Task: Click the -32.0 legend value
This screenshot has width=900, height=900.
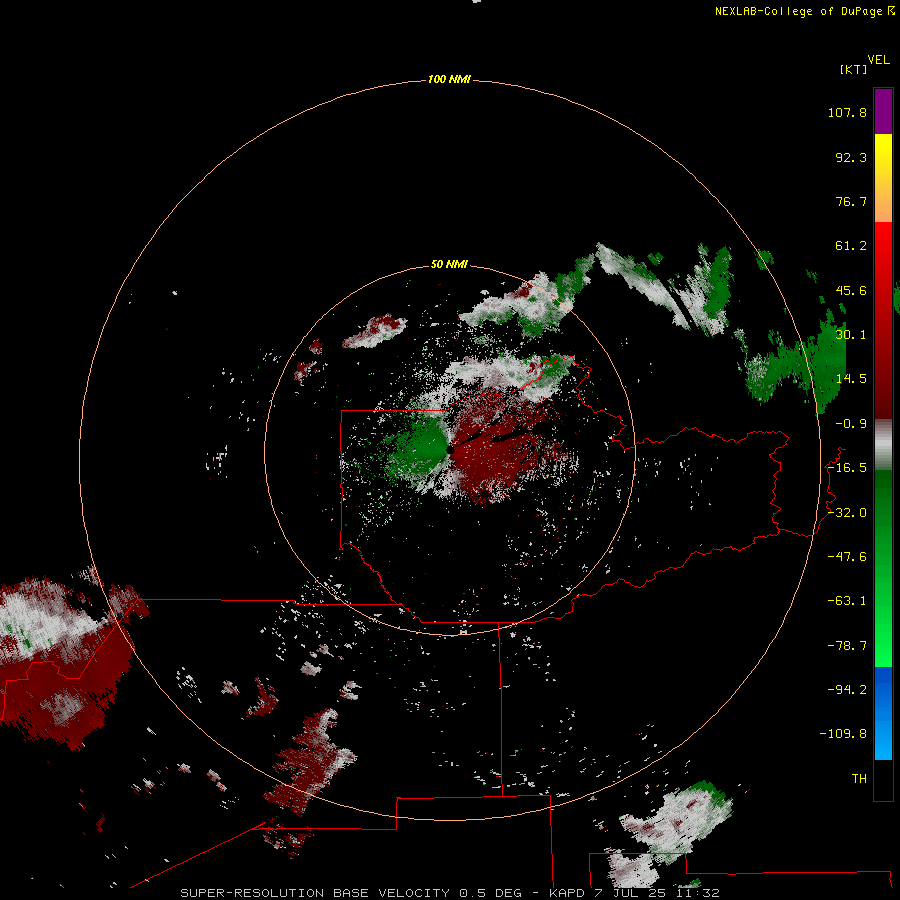Action: 847,513
